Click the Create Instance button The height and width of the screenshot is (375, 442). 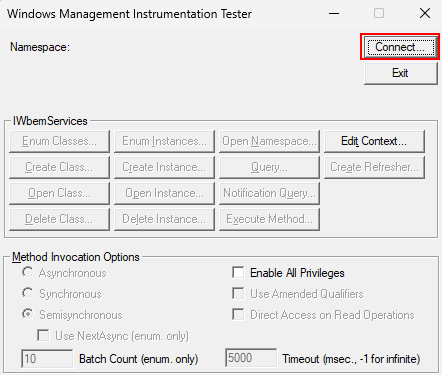pyautogui.click(x=164, y=167)
